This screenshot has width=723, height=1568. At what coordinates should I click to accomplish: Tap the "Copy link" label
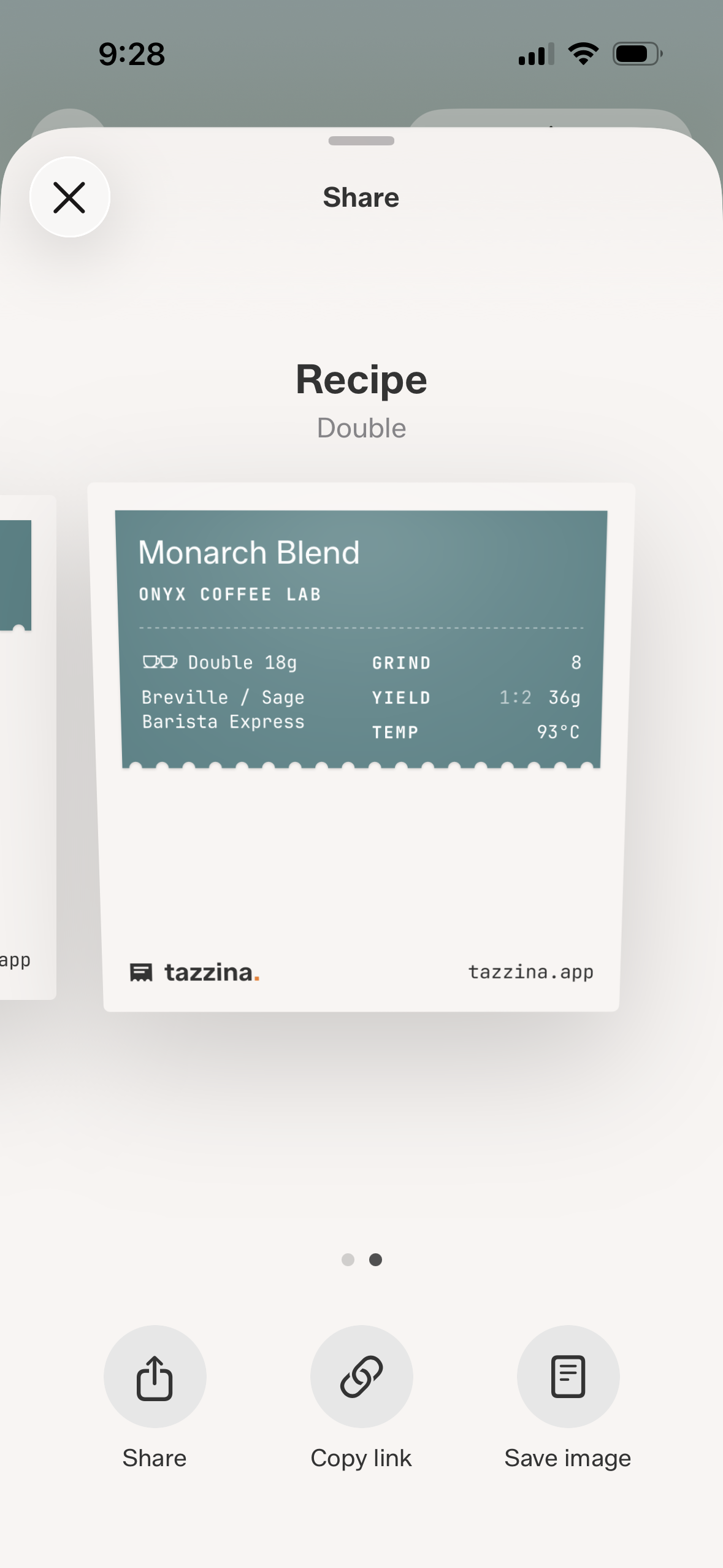pos(361,1458)
